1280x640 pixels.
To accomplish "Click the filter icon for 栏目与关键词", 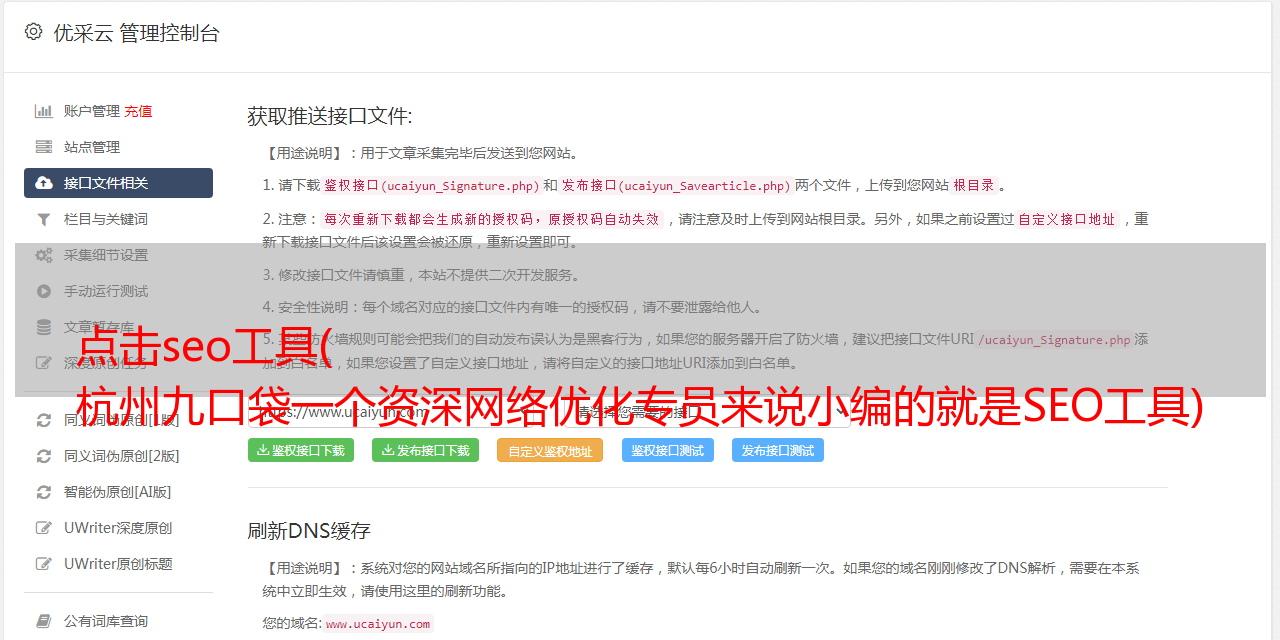I will click(44, 219).
